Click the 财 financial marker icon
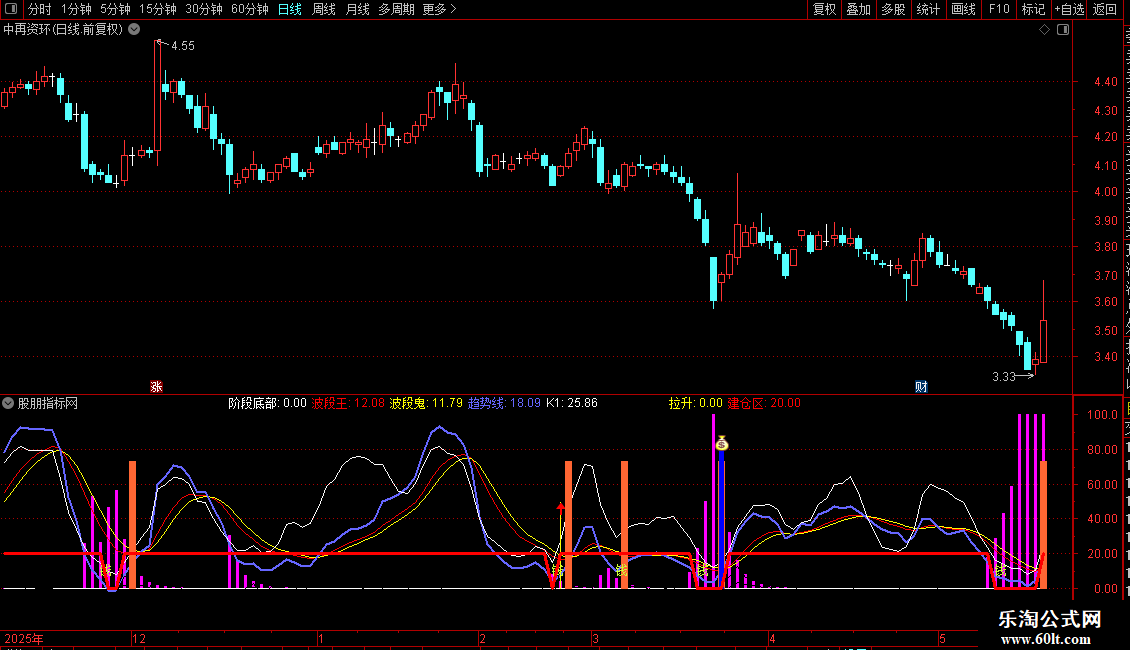The height and width of the screenshot is (650, 1130). click(921, 387)
